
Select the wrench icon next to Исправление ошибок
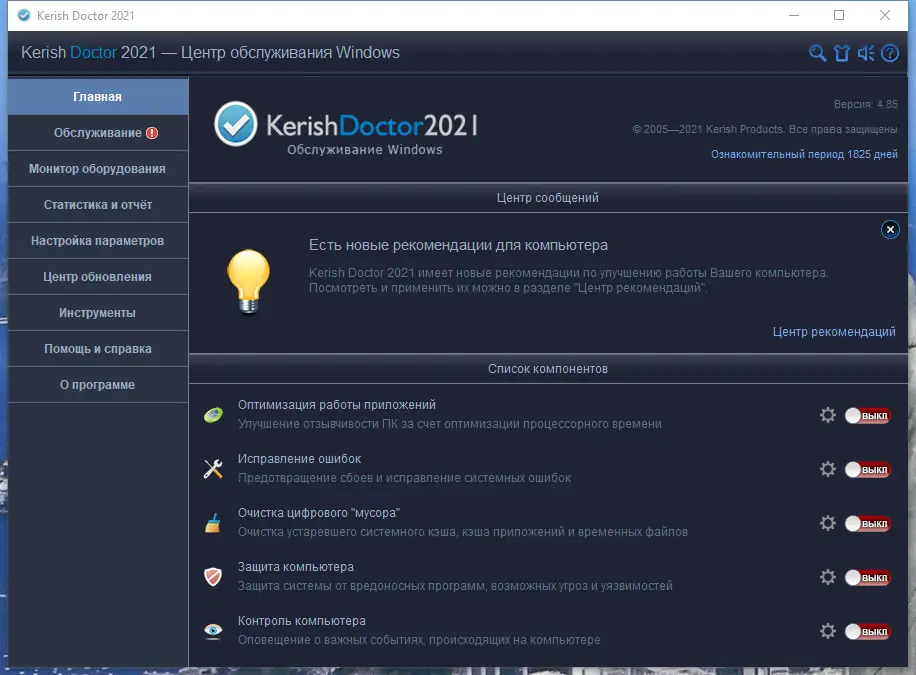click(212, 468)
